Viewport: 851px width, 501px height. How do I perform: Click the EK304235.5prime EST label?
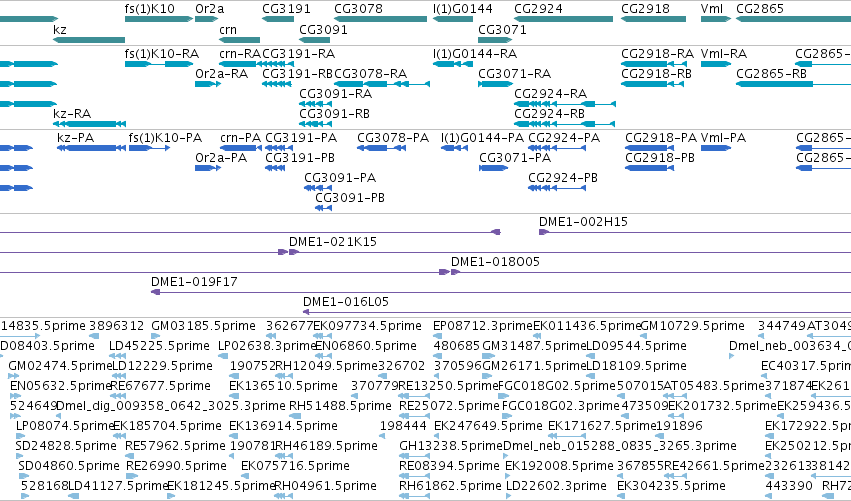point(671,486)
